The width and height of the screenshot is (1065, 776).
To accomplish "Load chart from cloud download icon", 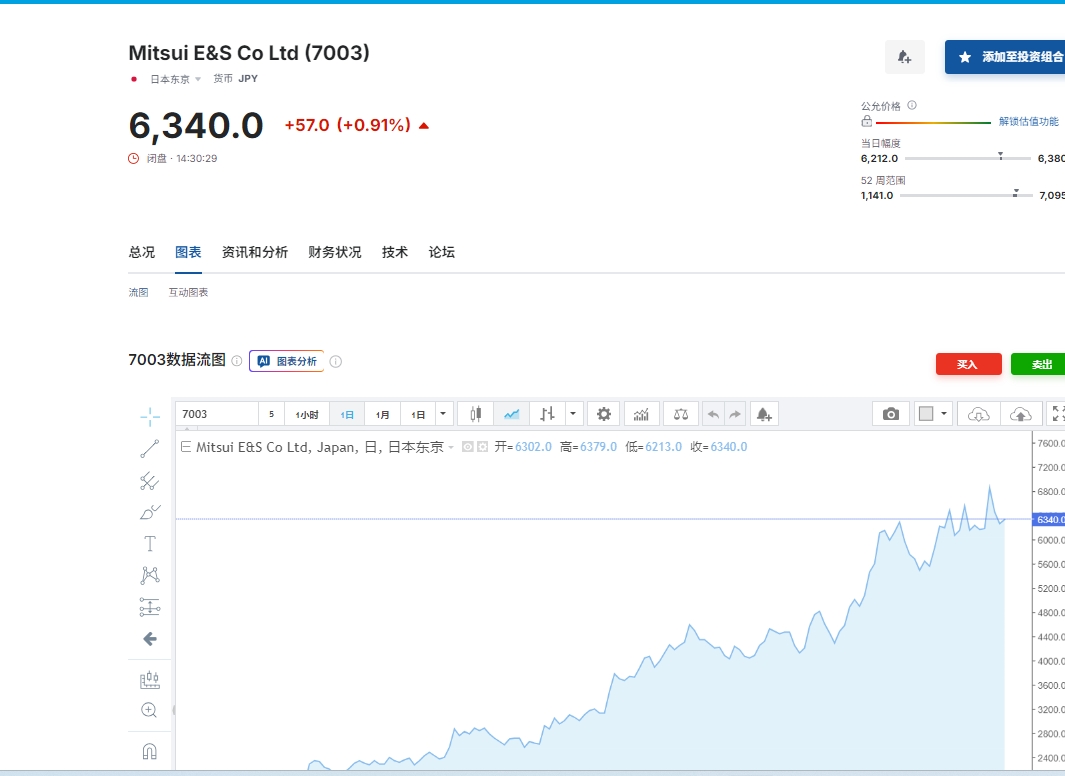I will [x=978, y=414].
